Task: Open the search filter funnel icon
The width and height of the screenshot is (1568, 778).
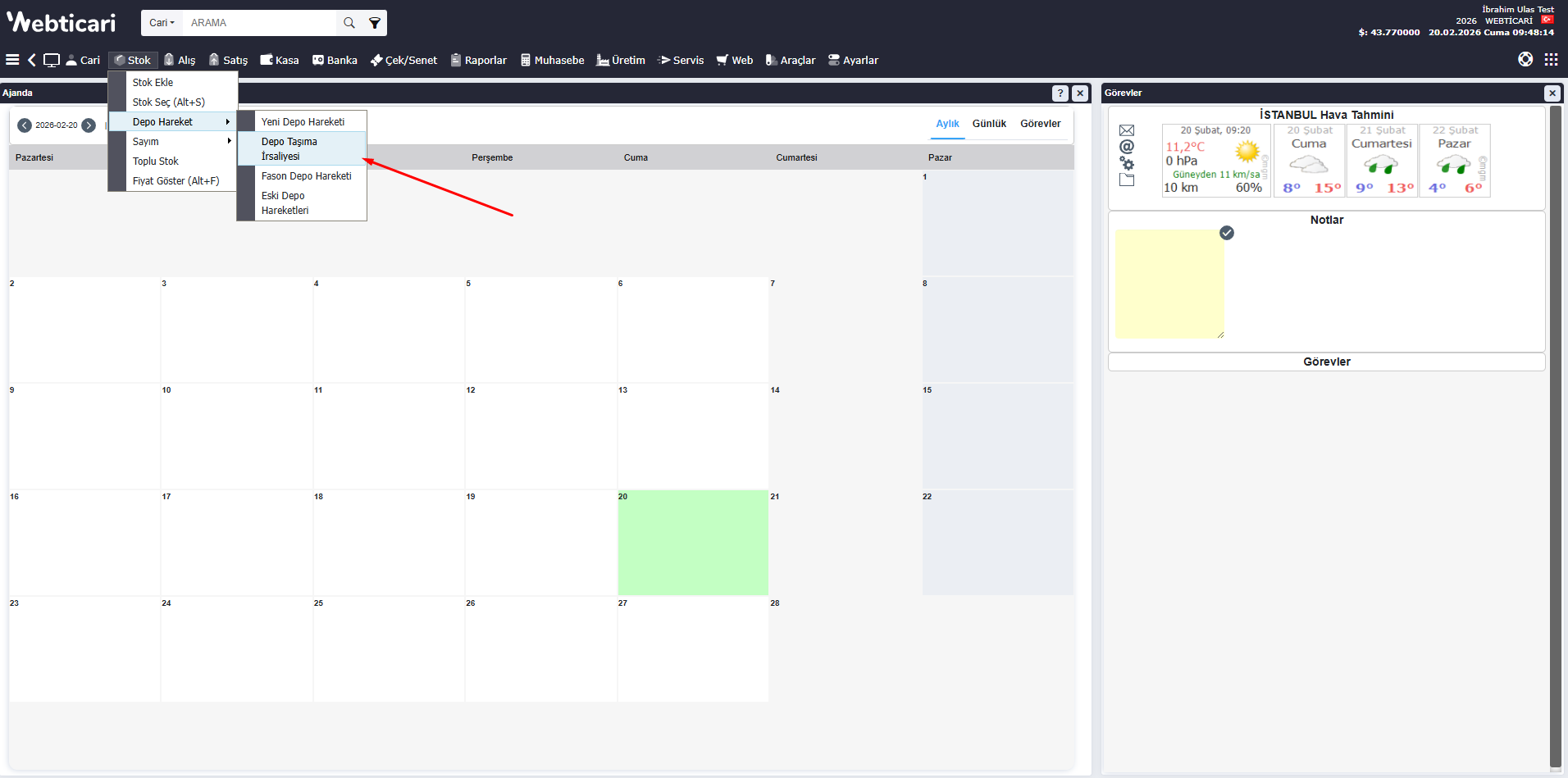Action: click(x=375, y=23)
